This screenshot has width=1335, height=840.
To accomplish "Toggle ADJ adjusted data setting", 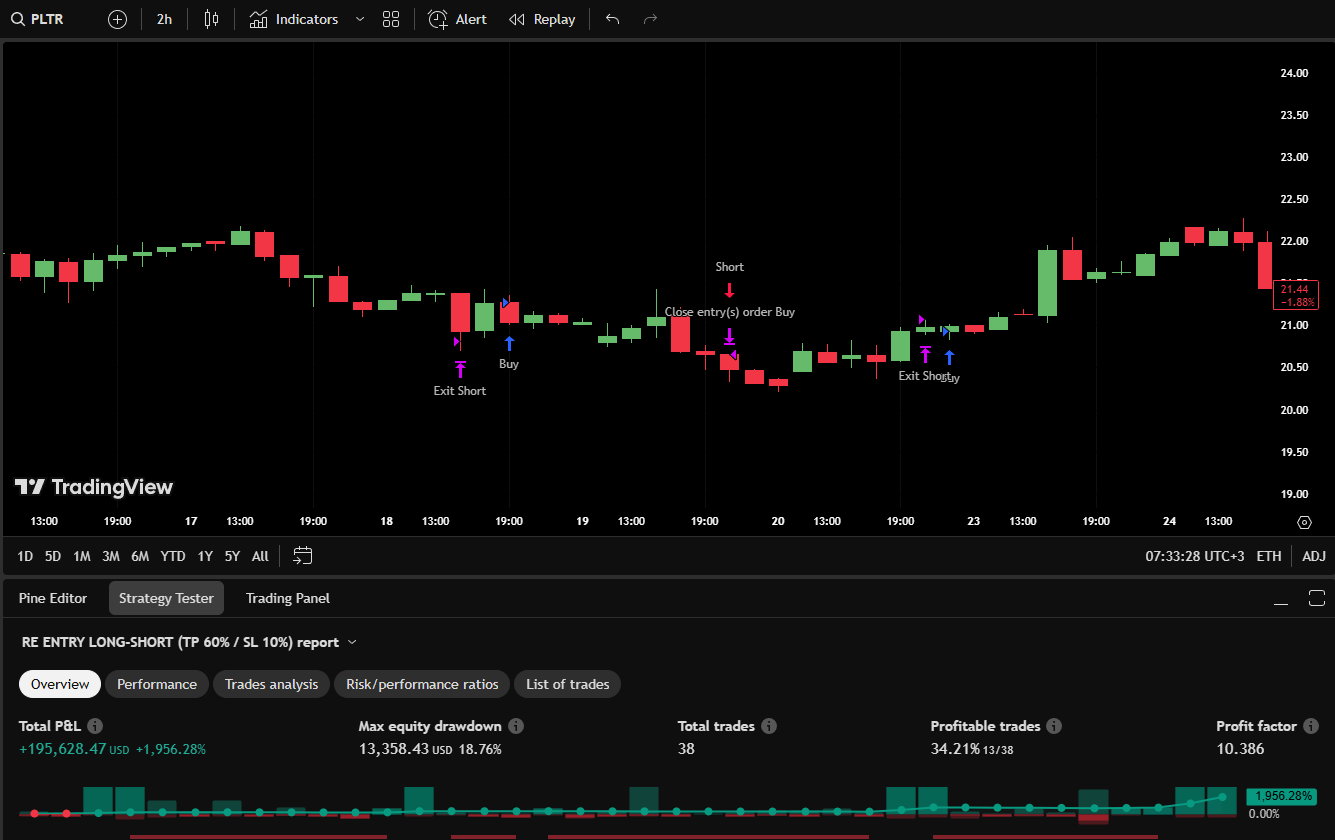I will (x=1313, y=556).
